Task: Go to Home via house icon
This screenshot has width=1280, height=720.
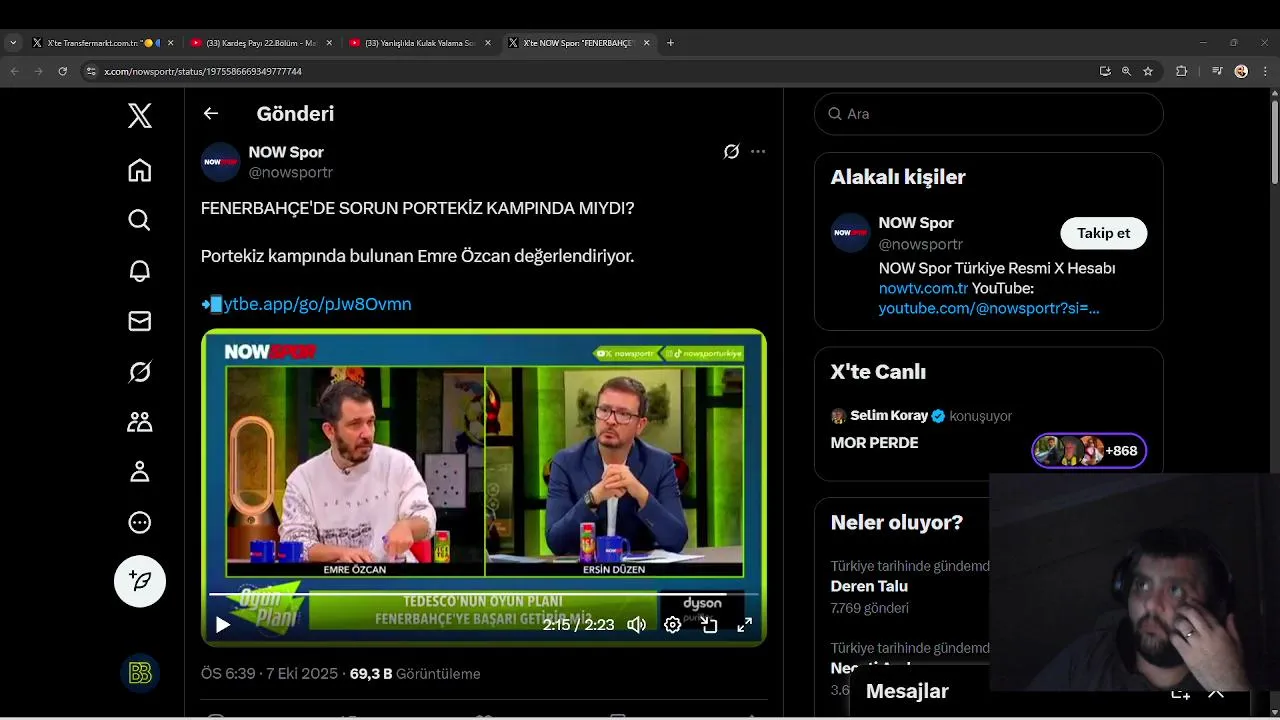Action: tap(140, 170)
